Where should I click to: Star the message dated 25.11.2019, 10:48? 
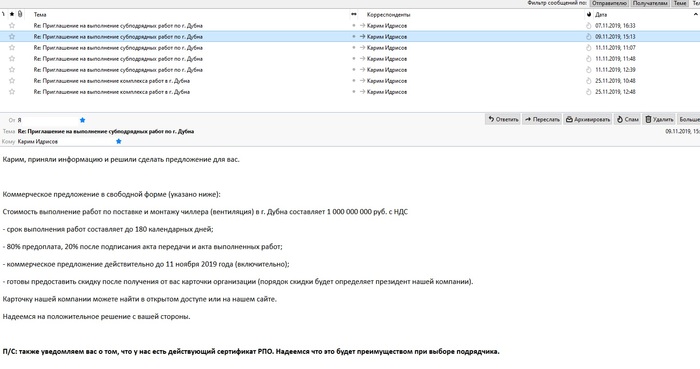coord(12,81)
